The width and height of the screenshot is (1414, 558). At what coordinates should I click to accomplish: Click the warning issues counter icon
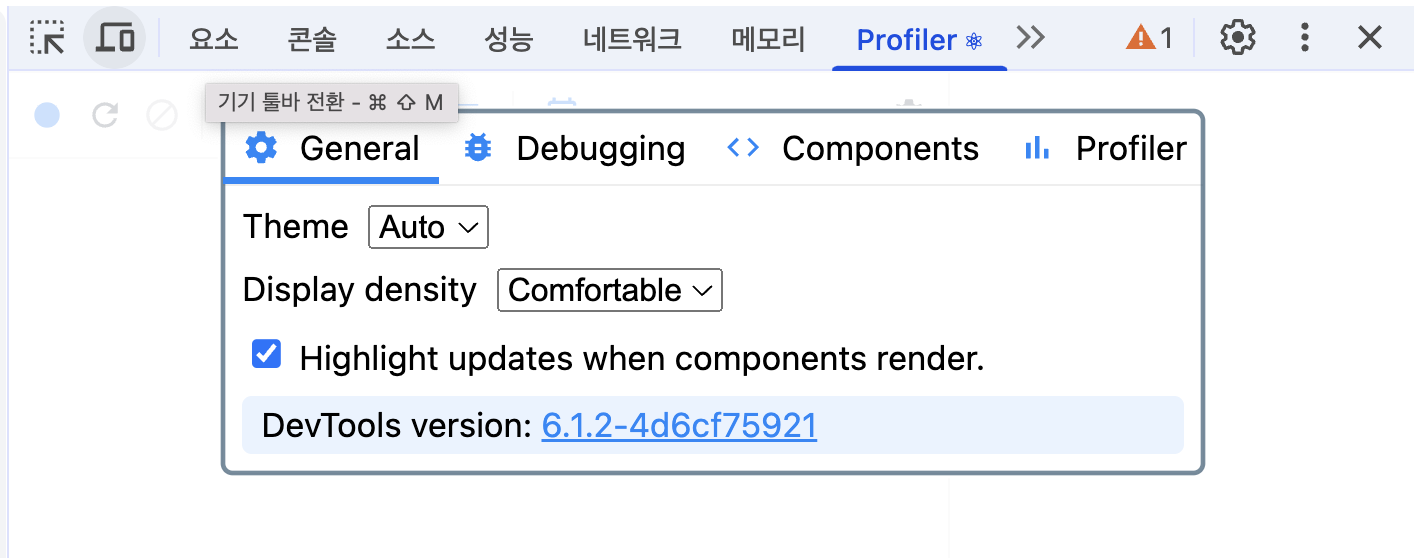[1149, 38]
